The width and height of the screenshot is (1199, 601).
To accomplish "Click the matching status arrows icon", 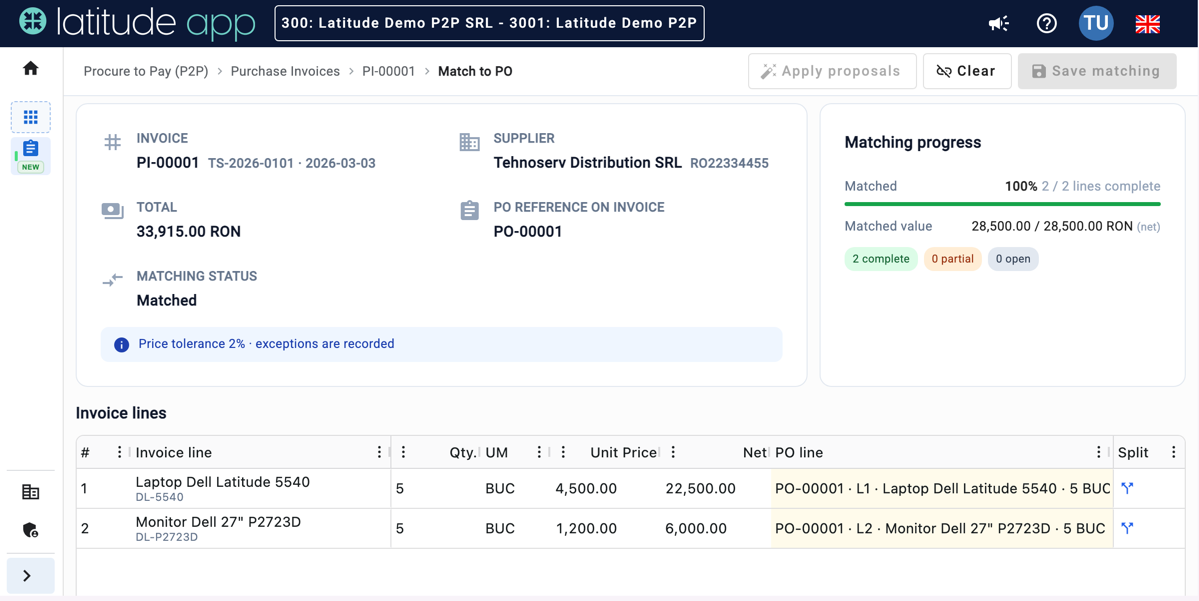I will [112, 280].
